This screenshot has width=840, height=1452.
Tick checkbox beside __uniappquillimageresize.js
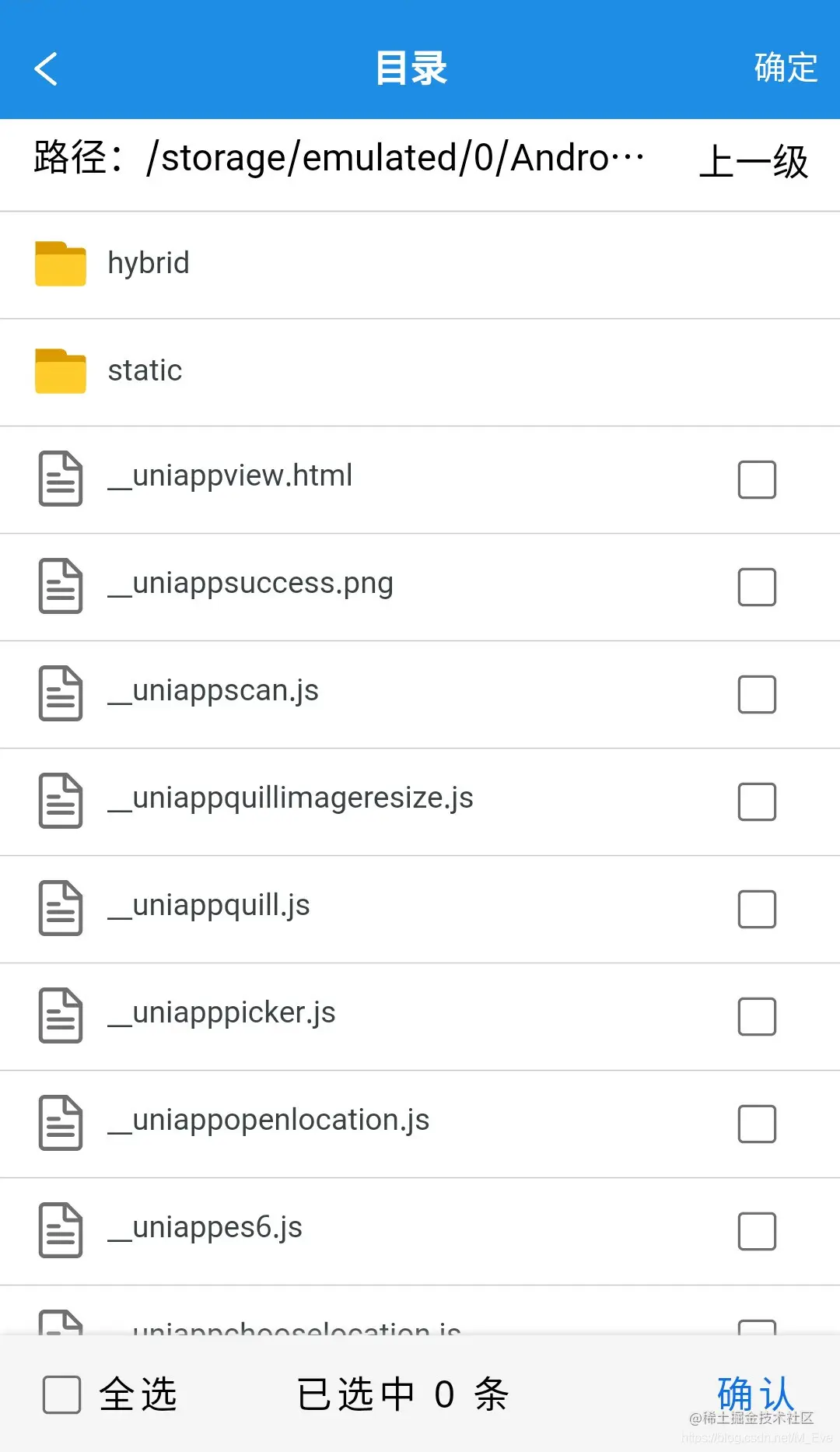(757, 801)
